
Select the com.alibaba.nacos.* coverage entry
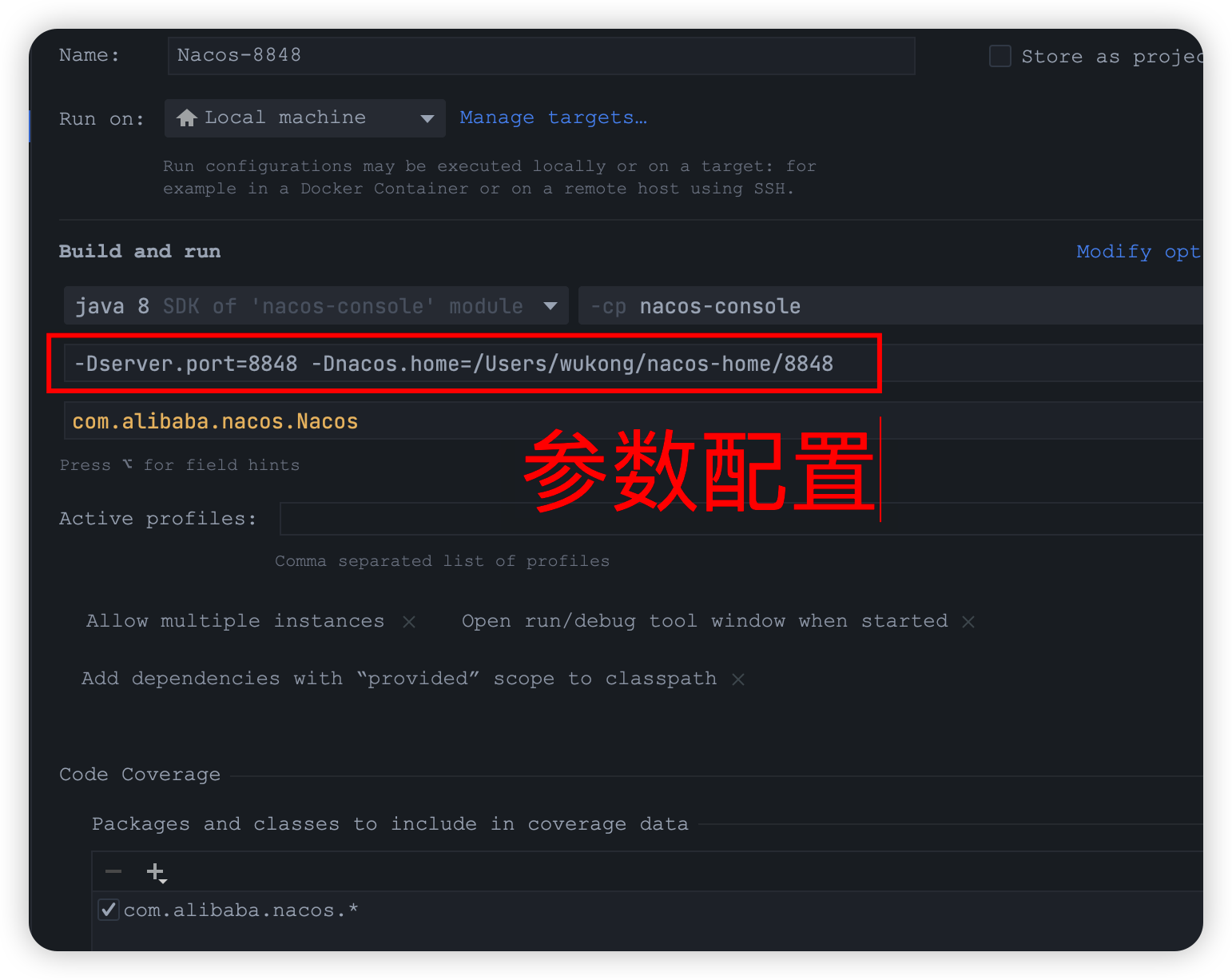(240, 910)
